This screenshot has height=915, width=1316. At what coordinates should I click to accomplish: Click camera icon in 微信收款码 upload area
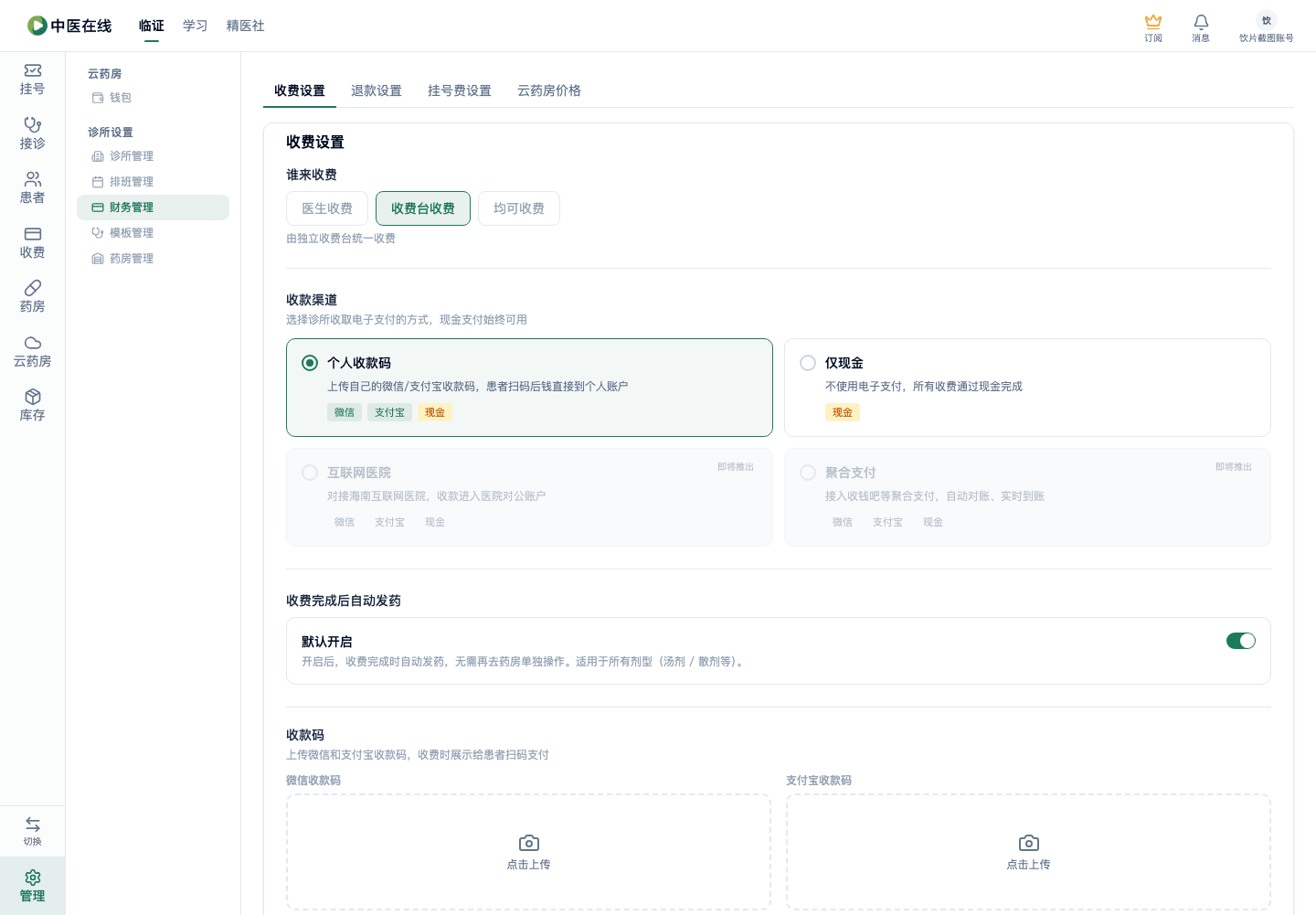[529, 843]
